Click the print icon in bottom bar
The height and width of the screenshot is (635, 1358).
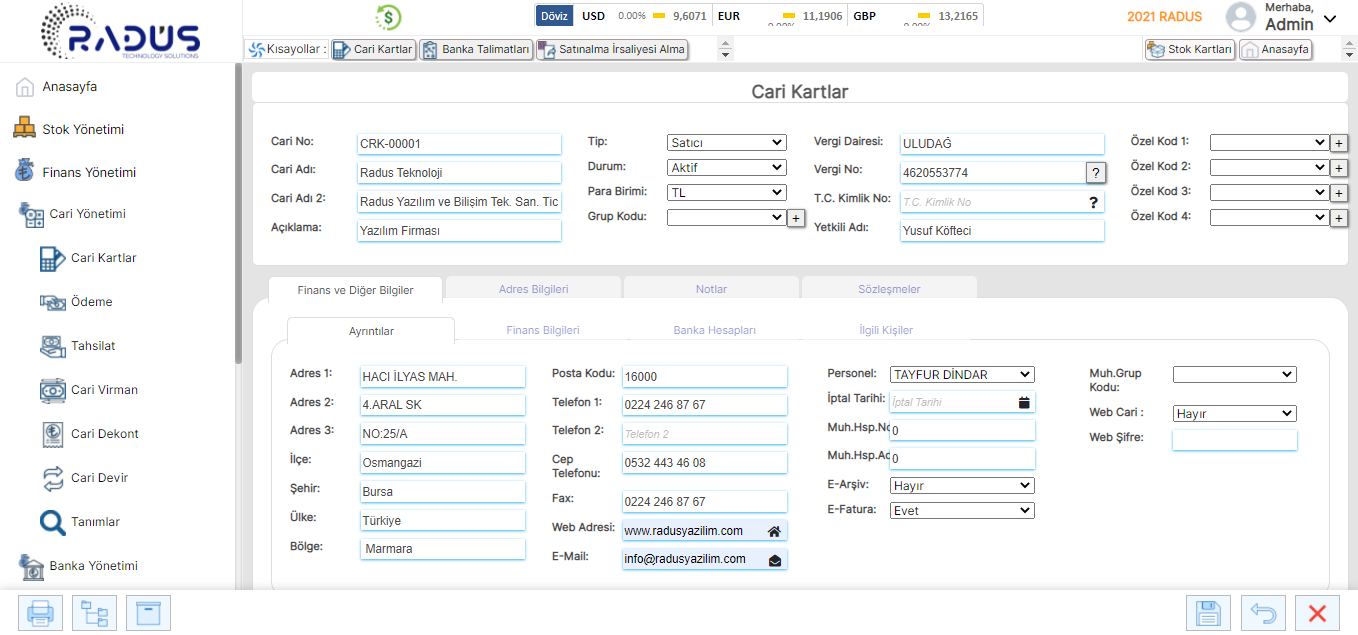pos(40,613)
